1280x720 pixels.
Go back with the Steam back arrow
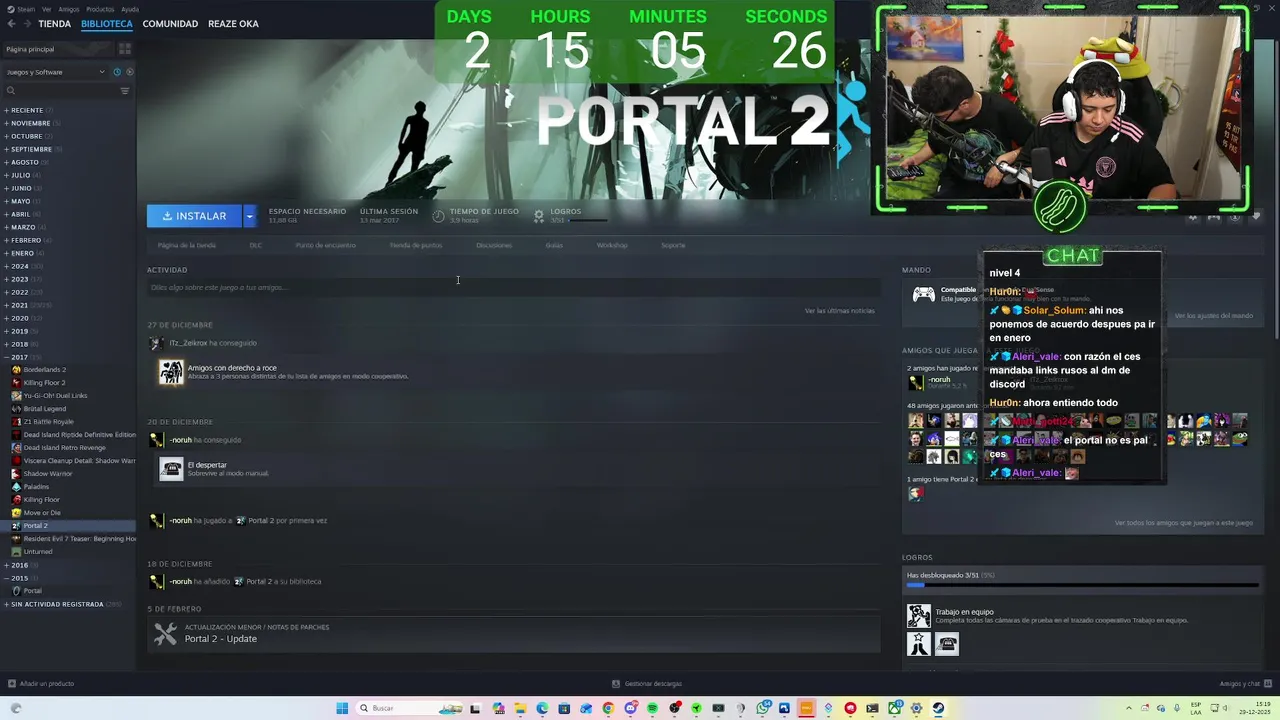coord(12,23)
